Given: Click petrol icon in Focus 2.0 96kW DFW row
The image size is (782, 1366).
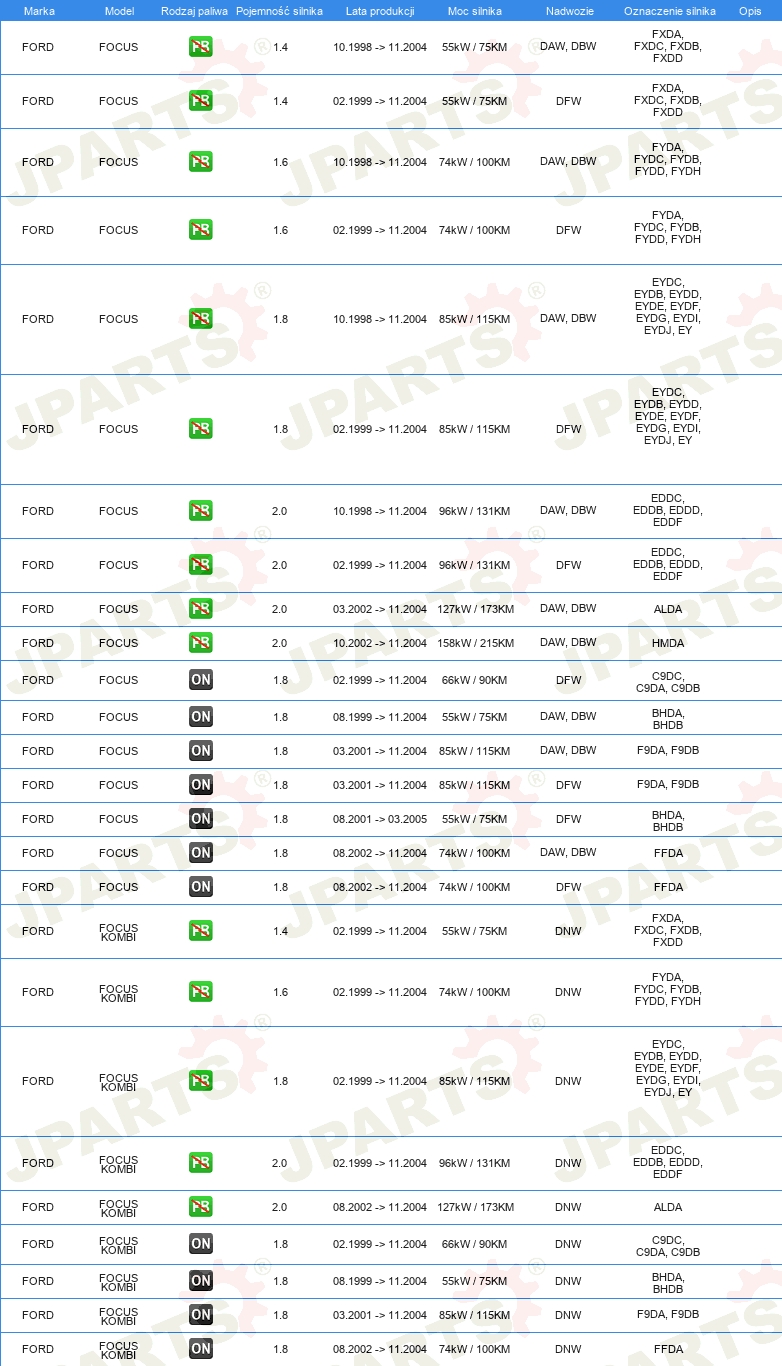Looking at the screenshot, I should (x=201, y=565).
